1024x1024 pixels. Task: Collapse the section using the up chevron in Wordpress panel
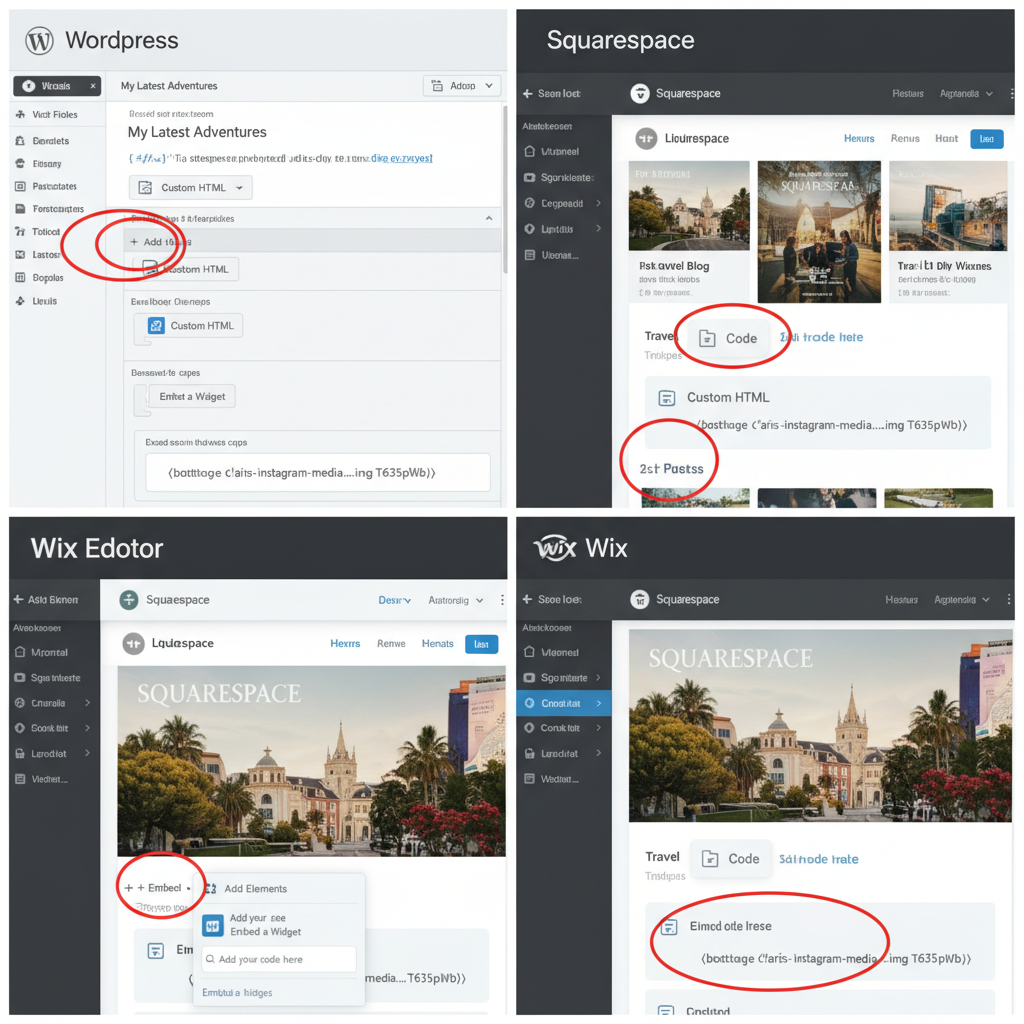(489, 218)
